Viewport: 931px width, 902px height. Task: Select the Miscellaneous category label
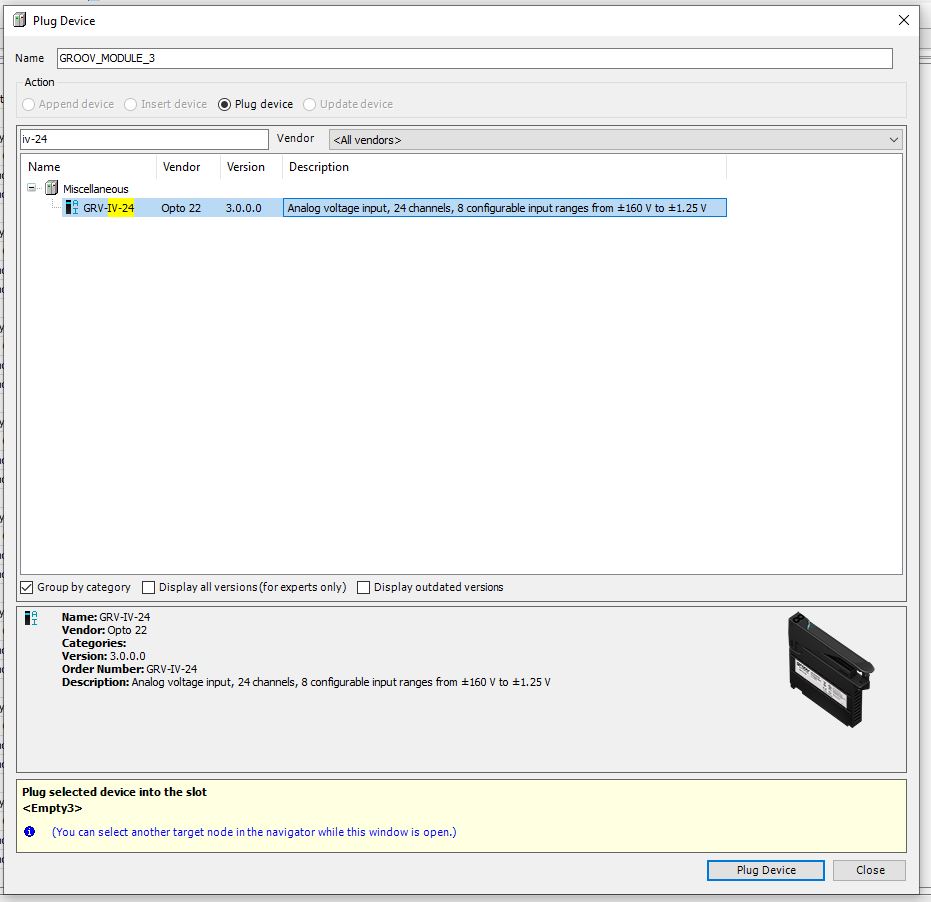[x=96, y=189]
